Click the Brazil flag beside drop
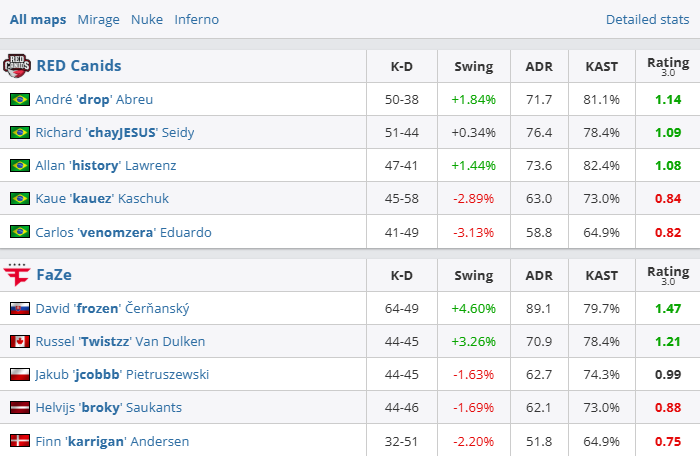Screen dimensions: 700x456 coord(19,100)
